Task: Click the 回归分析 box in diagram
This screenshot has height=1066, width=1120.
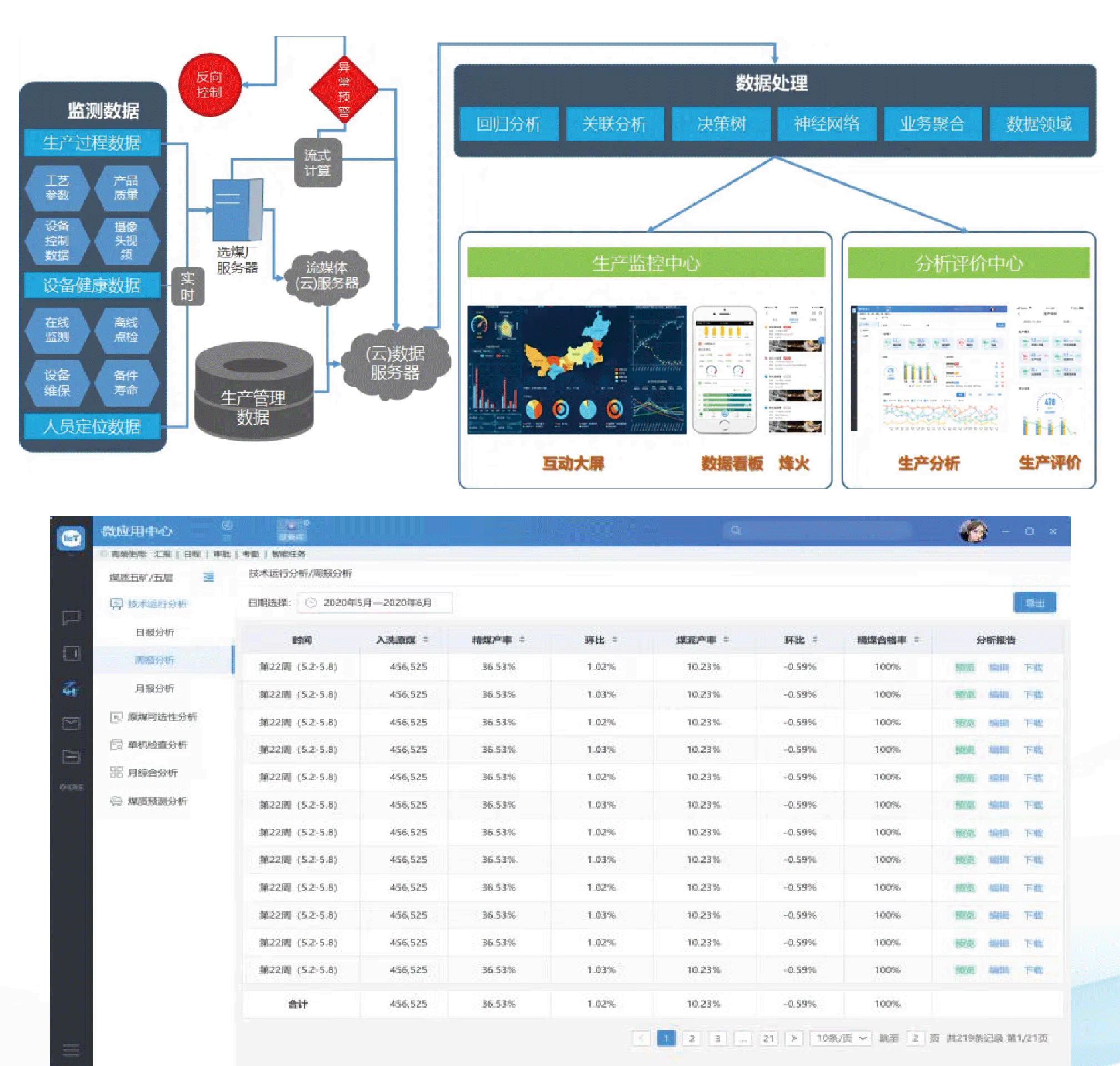Action: tap(509, 123)
